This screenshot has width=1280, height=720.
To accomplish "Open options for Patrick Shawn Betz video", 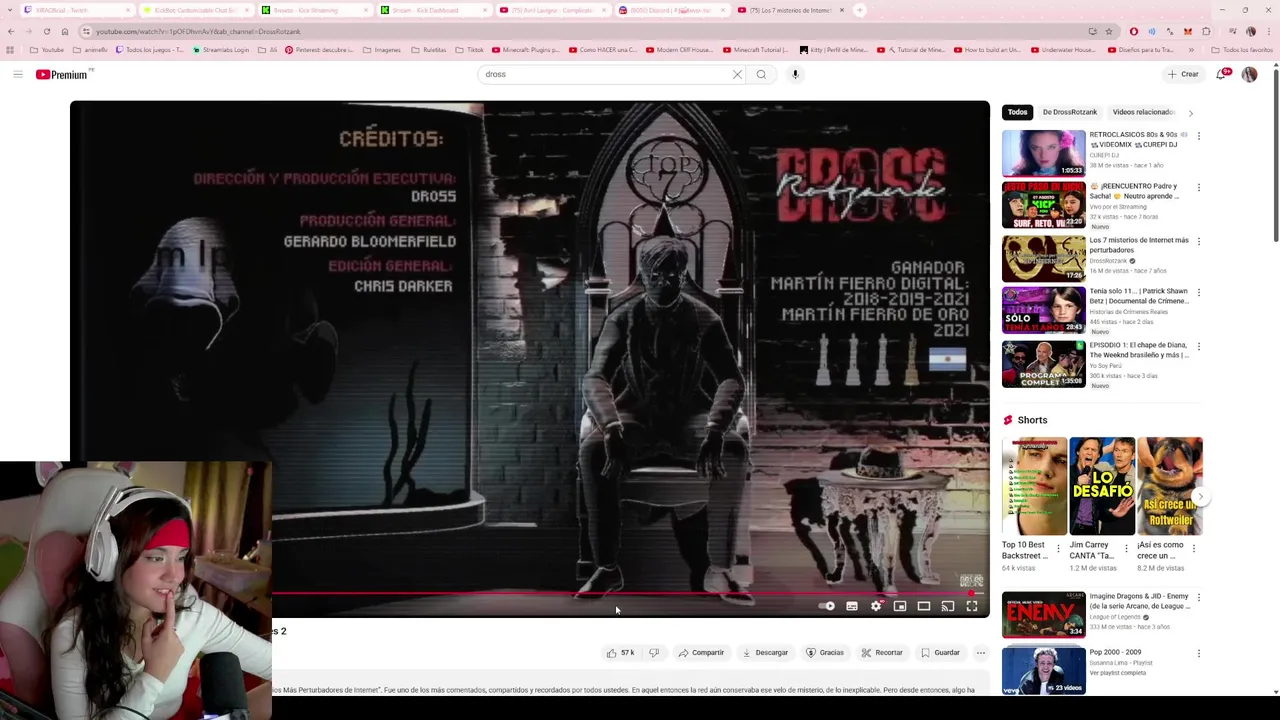I will coord(1198,293).
